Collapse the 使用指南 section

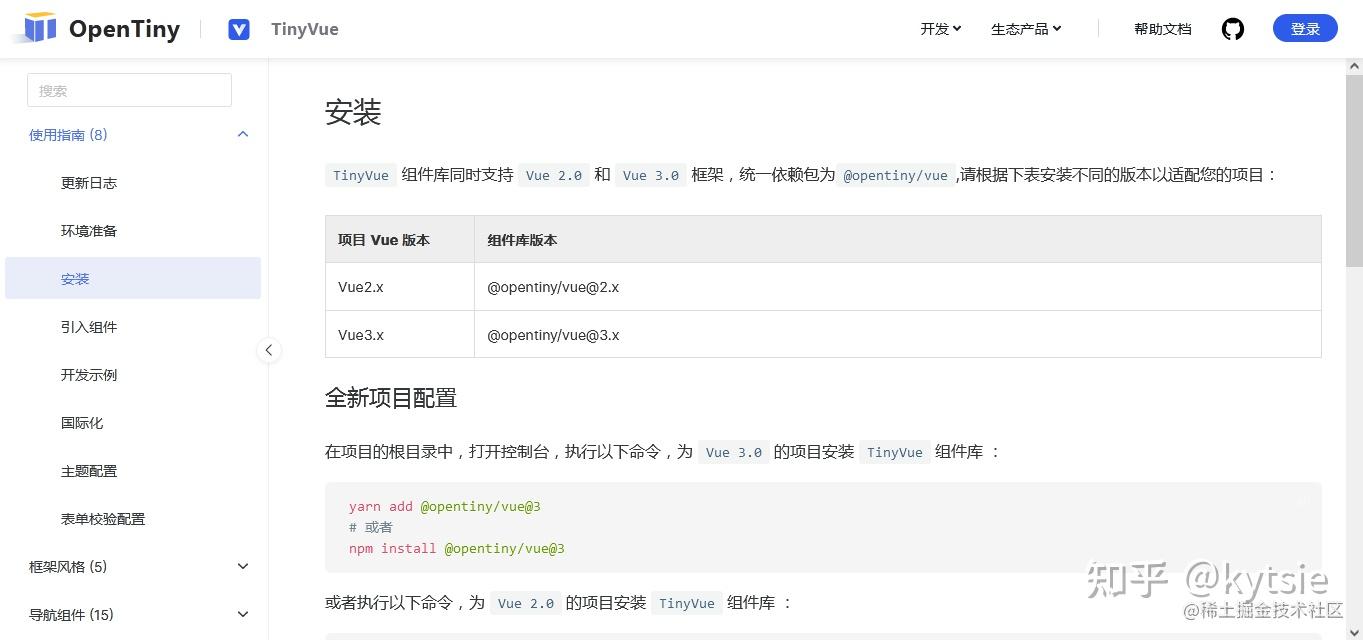coord(242,134)
